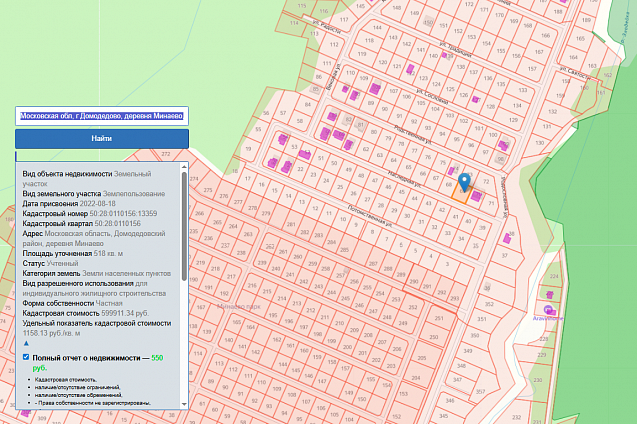The height and width of the screenshot is (424, 637).
Task: Select plot number 272 on the map
Action: (166, 154)
